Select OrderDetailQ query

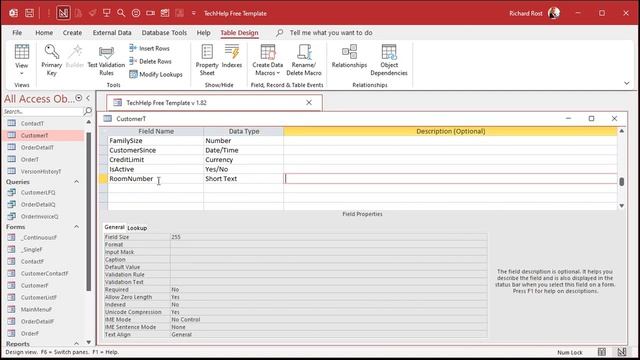point(38,204)
